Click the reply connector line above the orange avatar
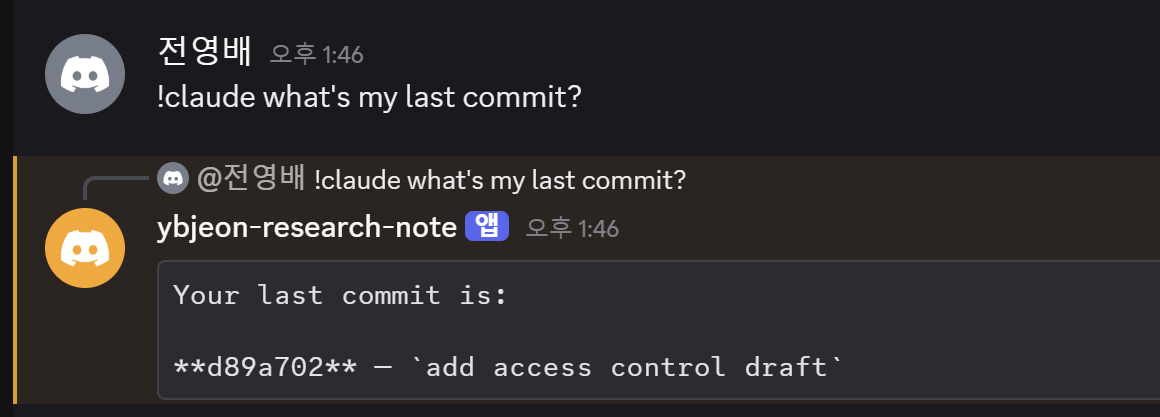 click(x=115, y=188)
